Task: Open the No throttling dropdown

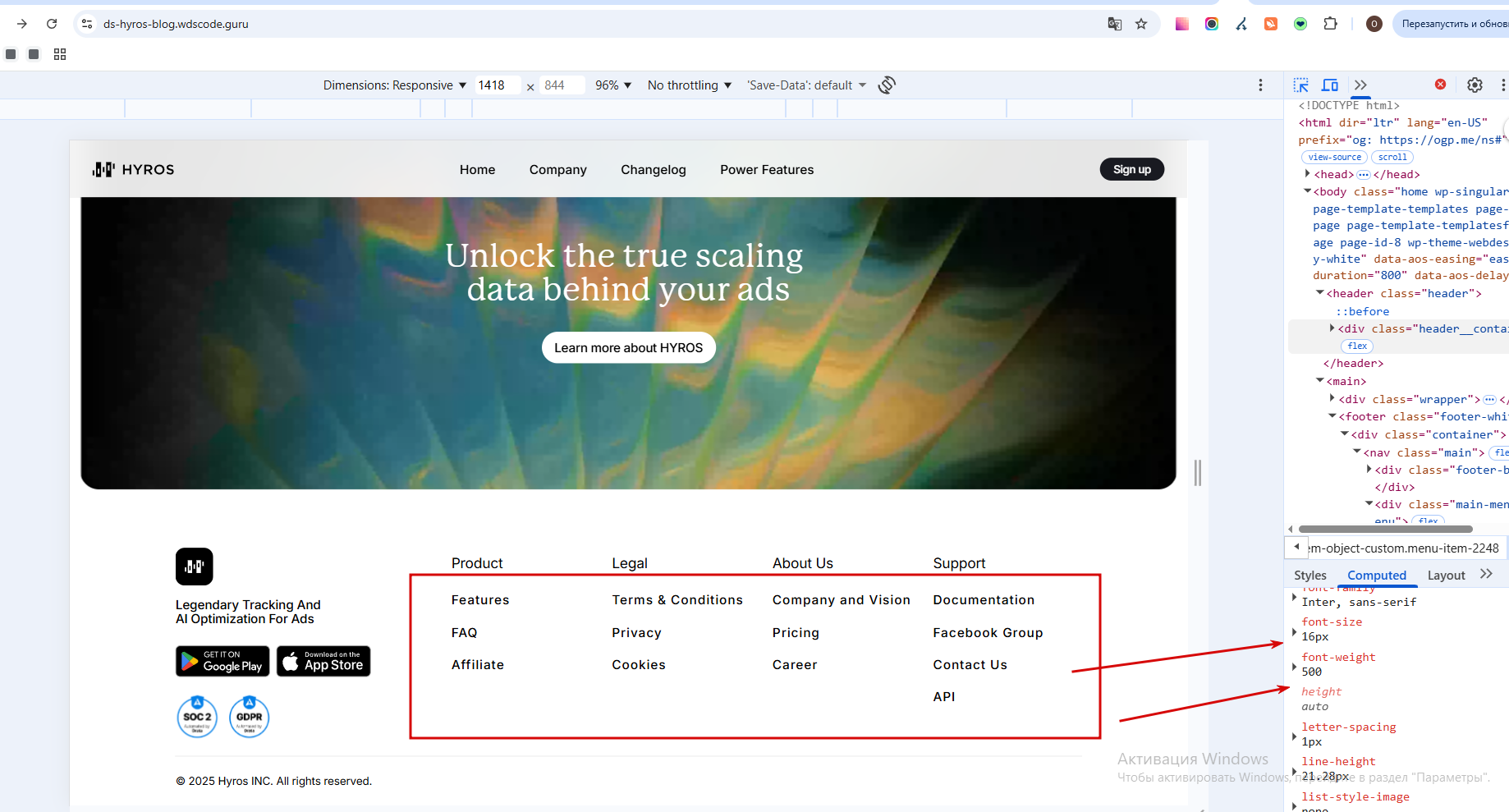Action: pos(689,85)
